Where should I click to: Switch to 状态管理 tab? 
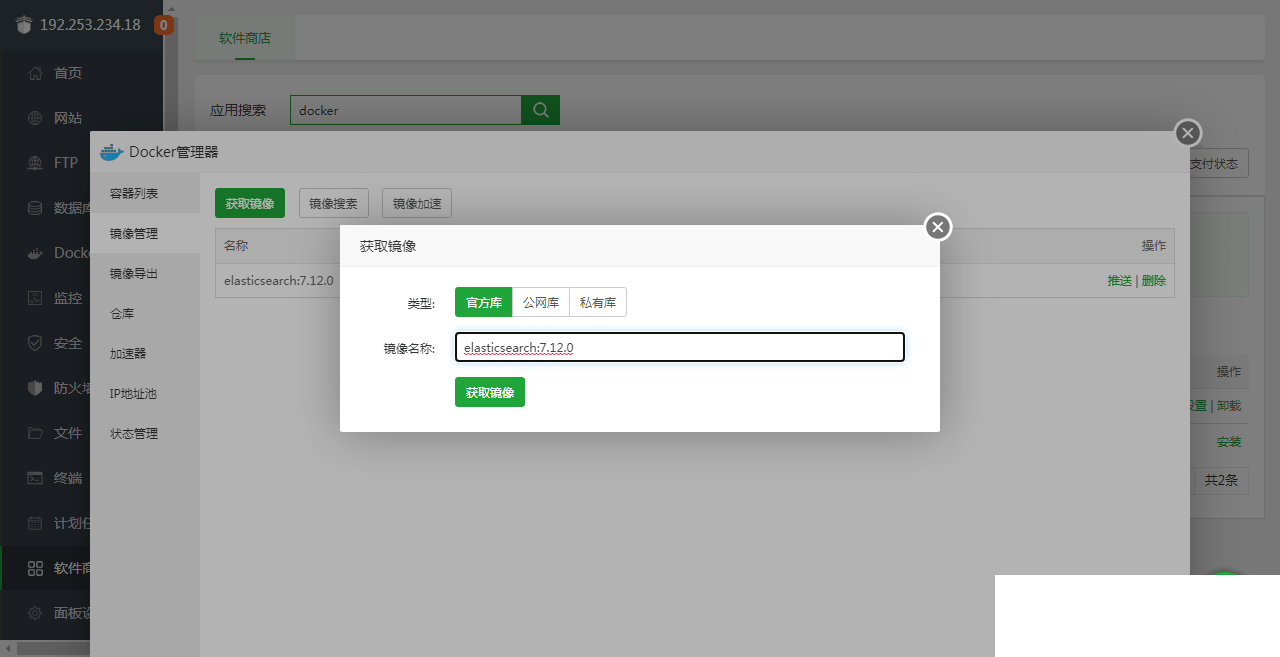[x=145, y=433]
